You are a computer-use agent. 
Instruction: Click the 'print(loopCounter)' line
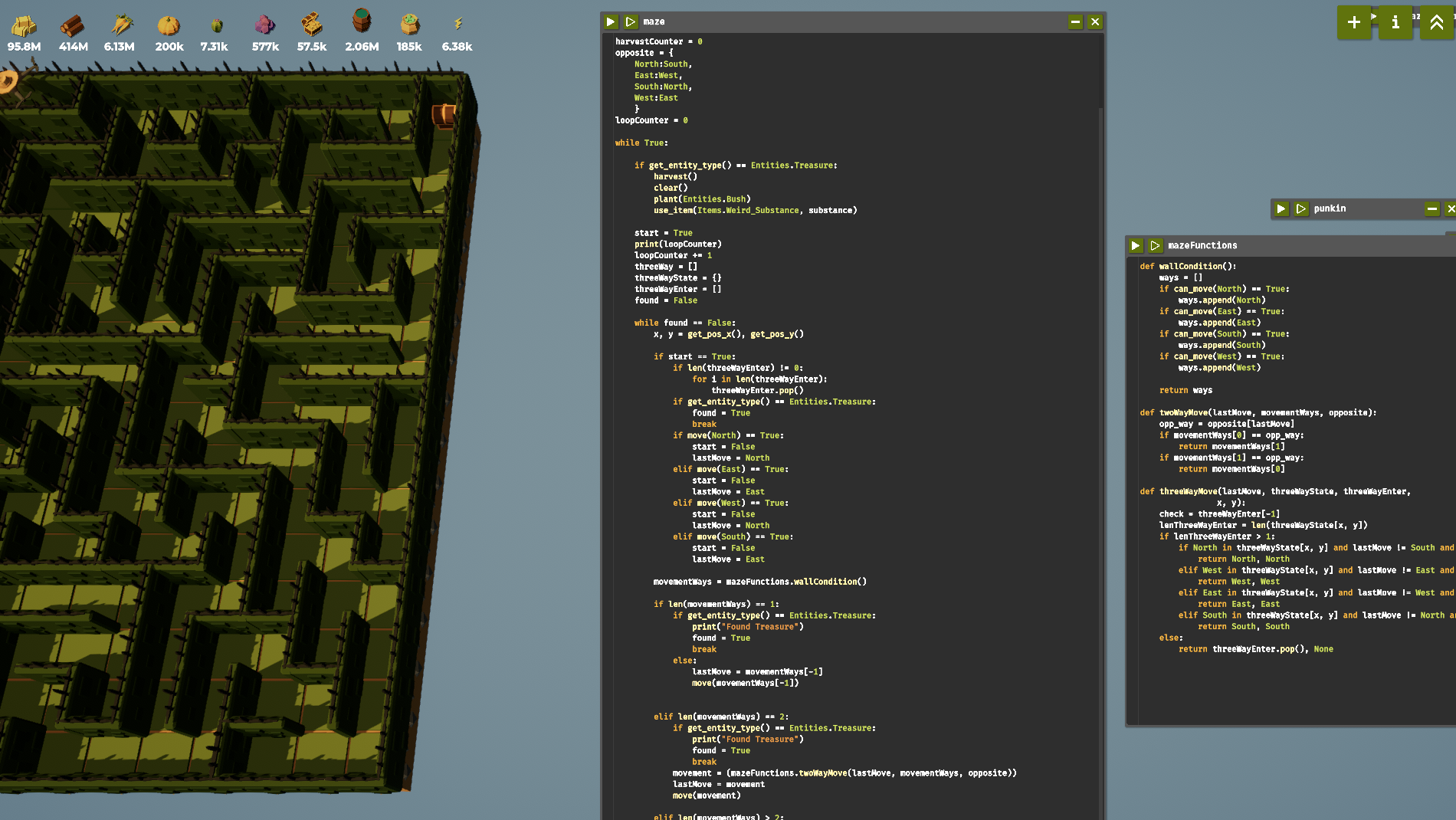[677, 244]
